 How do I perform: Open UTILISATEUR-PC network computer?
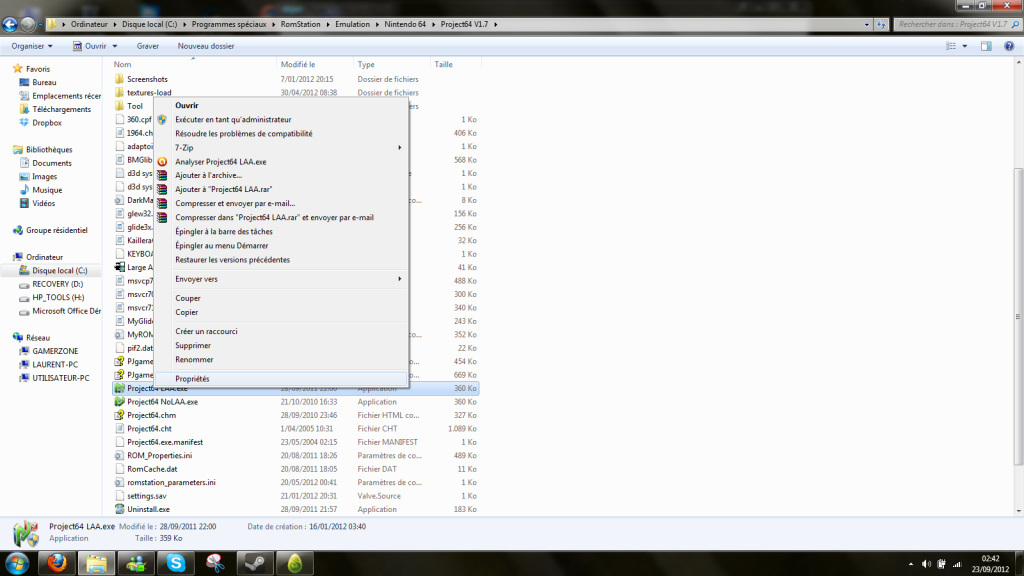pos(61,378)
